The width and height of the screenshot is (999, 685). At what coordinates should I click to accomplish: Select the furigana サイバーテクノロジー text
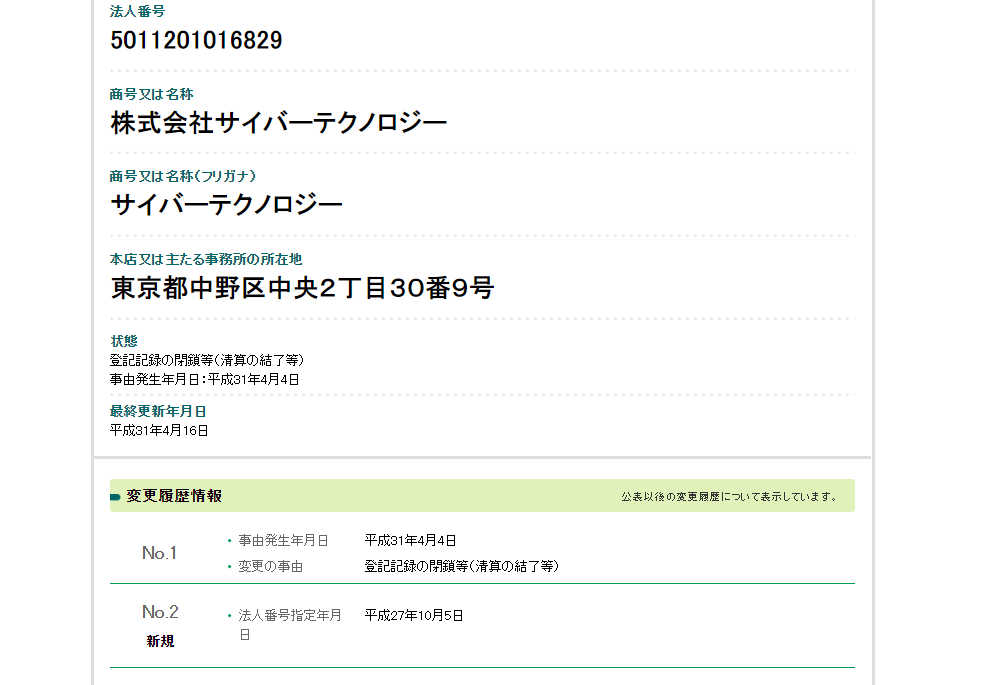(x=226, y=205)
